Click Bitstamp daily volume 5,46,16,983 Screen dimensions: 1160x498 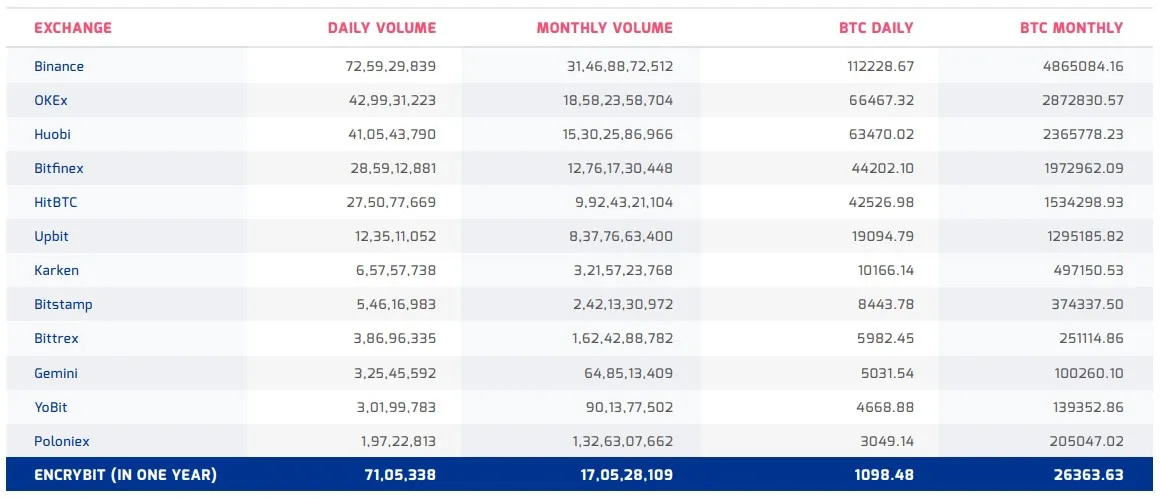click(x=397, y=304)
